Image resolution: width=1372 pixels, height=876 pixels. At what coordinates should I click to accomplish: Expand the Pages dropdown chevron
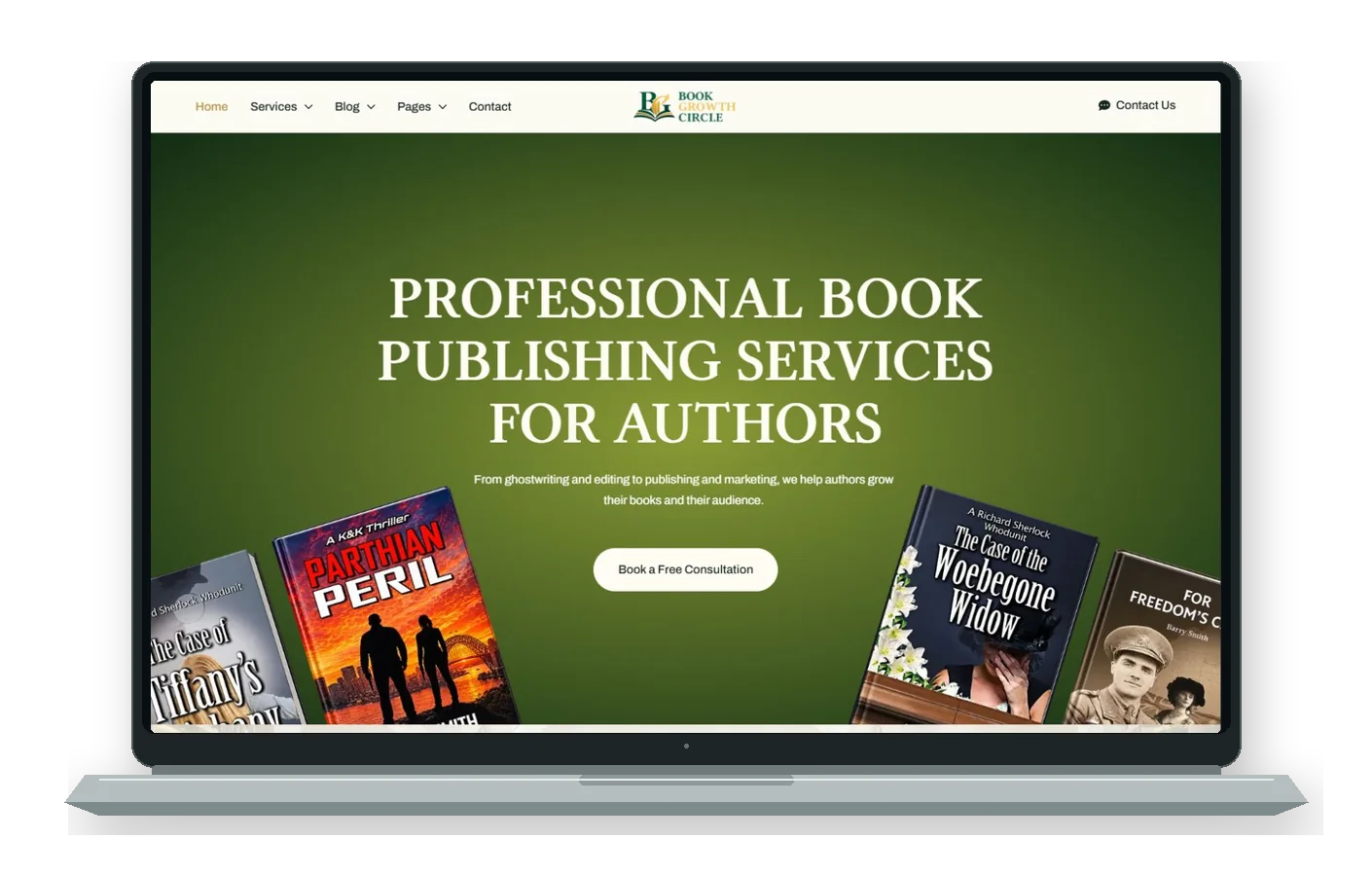tap(442, 107)
